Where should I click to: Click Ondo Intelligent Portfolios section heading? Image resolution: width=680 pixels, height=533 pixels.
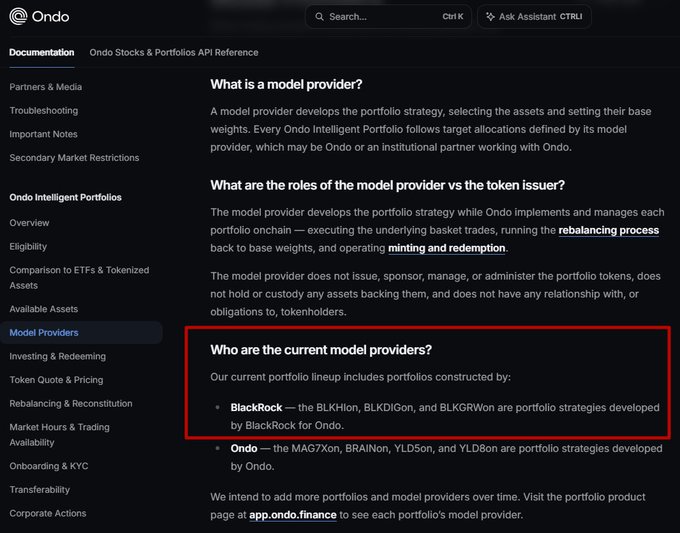65,197
